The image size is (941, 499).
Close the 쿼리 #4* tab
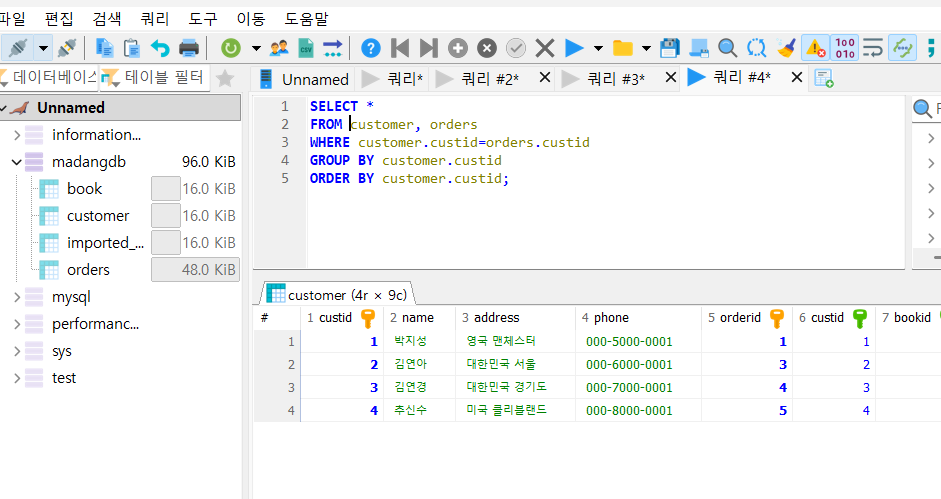796,77
